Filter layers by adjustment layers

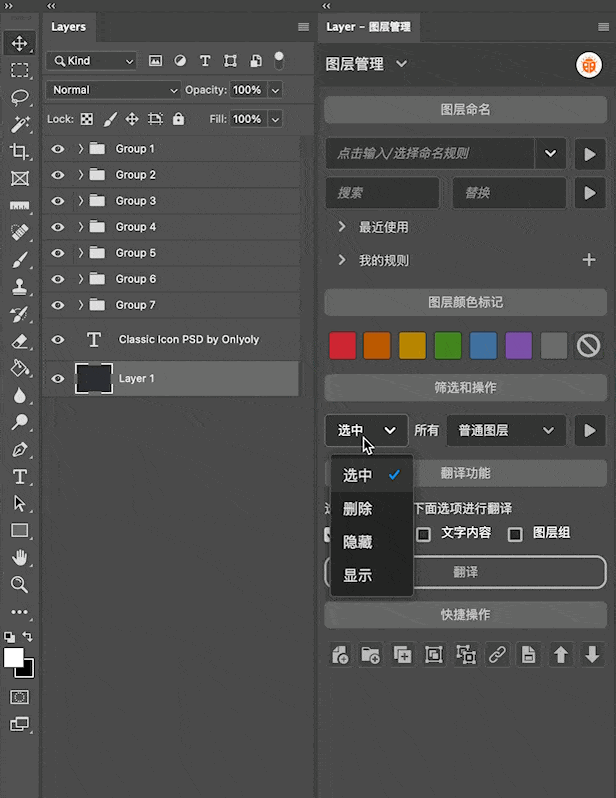coord(180,61)
